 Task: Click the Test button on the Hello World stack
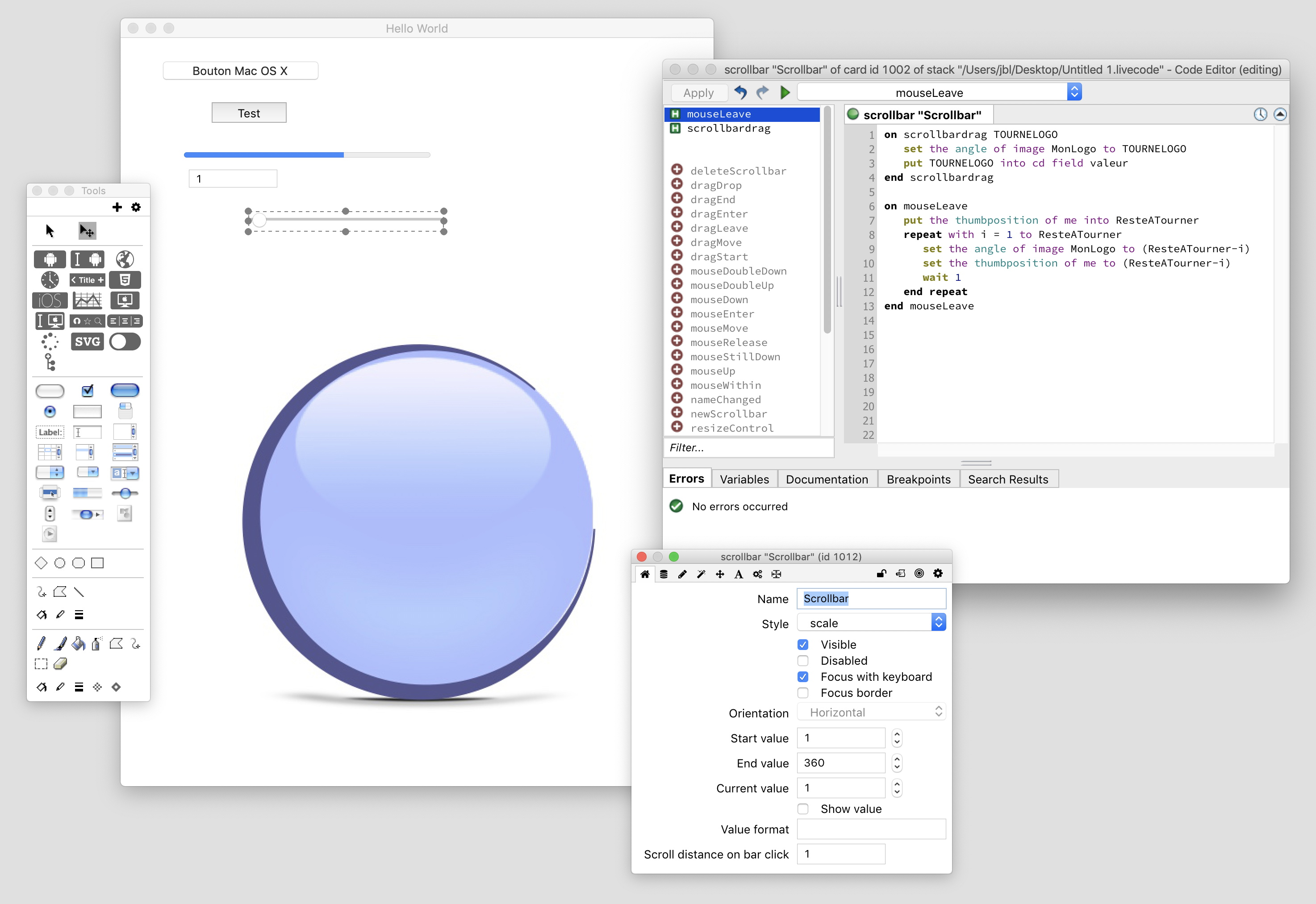[x=248, y=112]
